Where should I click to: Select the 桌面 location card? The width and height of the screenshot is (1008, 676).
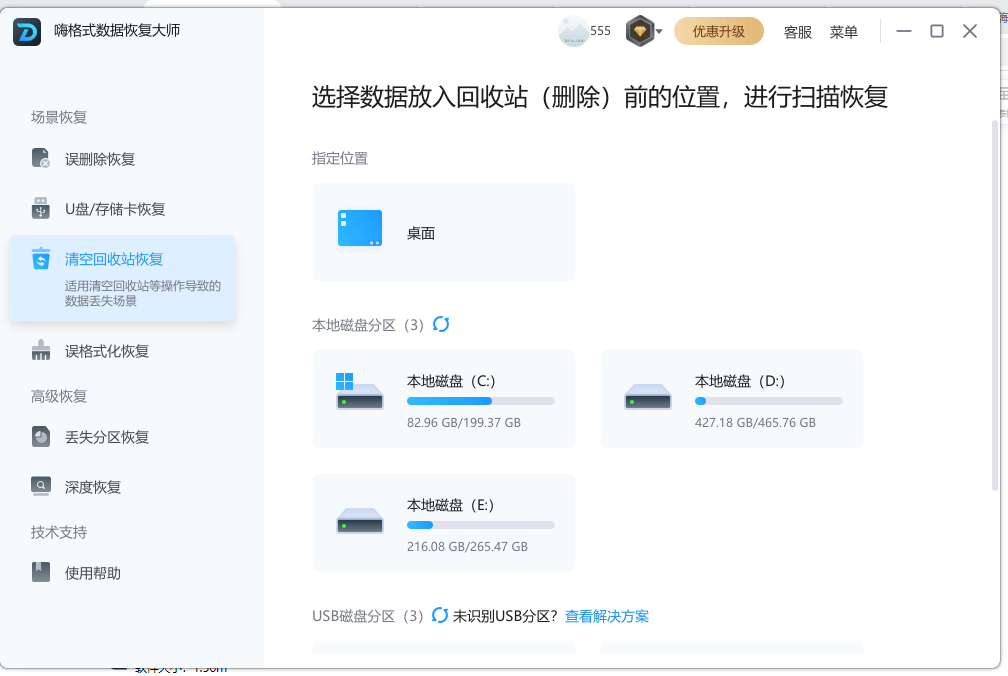click(x=444, y=232)
